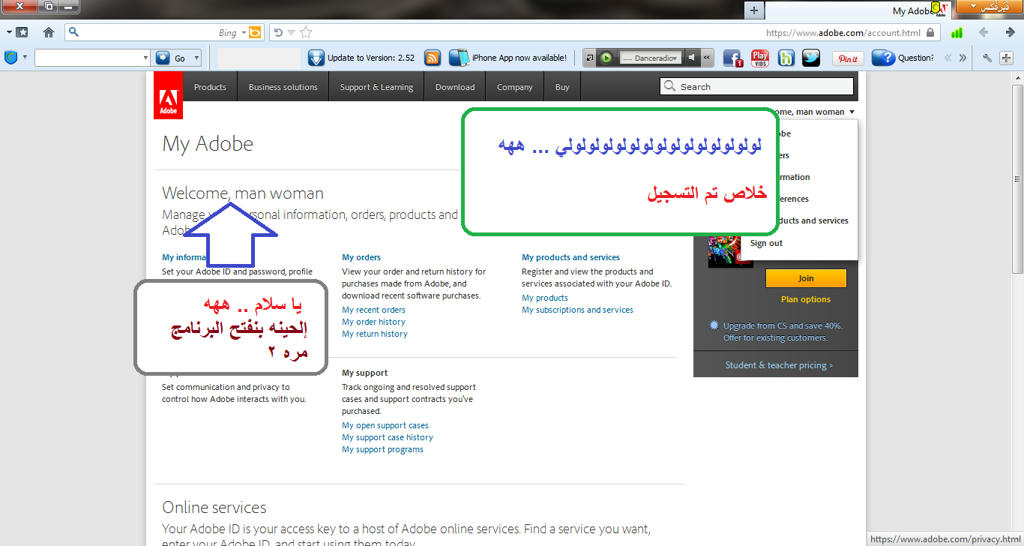Open the orange RSS feed icon
The height and width of the screenshot is (546, 1024).
click(432, 57)
